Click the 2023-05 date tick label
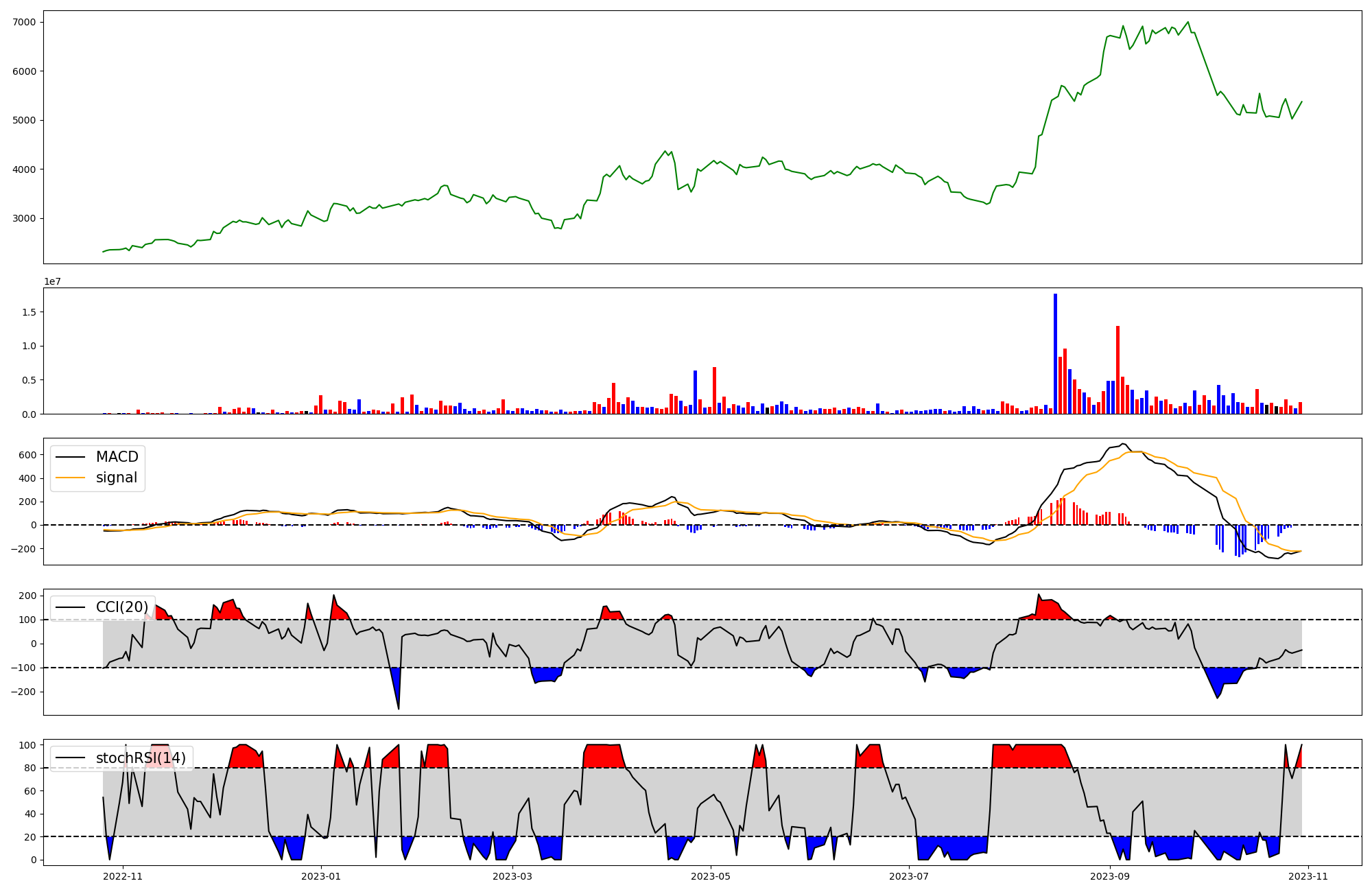Image resolution: width=1372 pixels, height=892 pixels. 711,876
